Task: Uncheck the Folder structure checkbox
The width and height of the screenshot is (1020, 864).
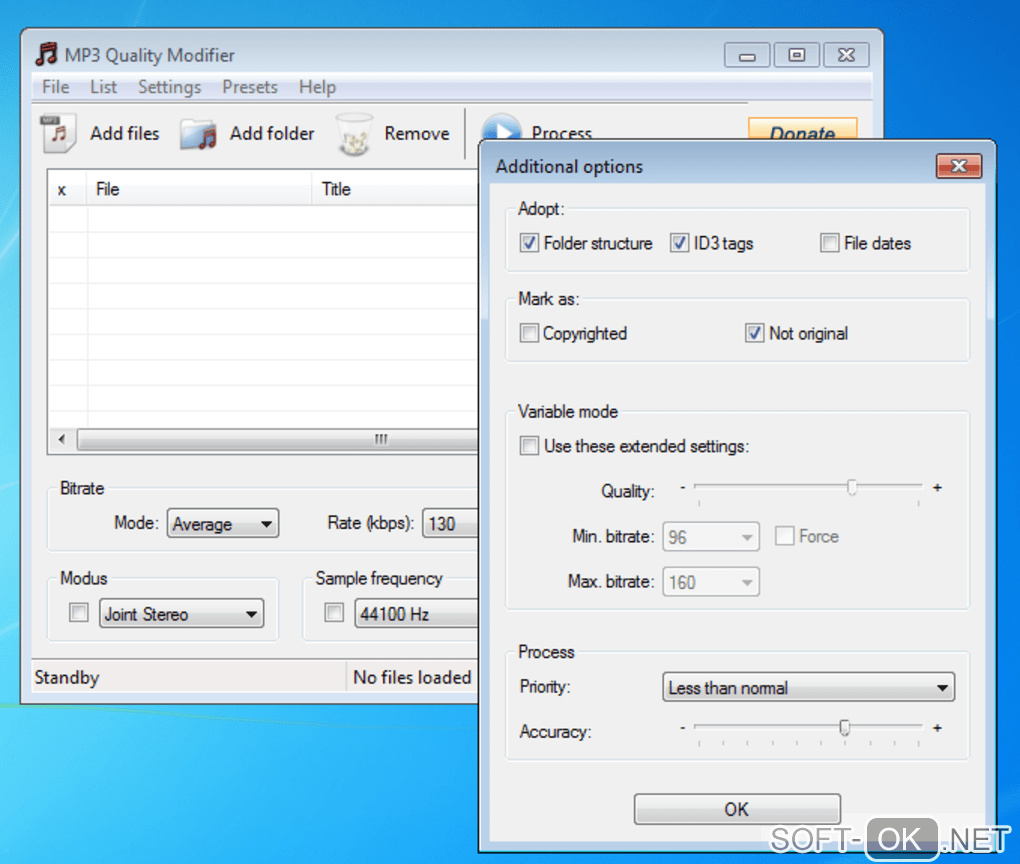Action: [529, 243]
